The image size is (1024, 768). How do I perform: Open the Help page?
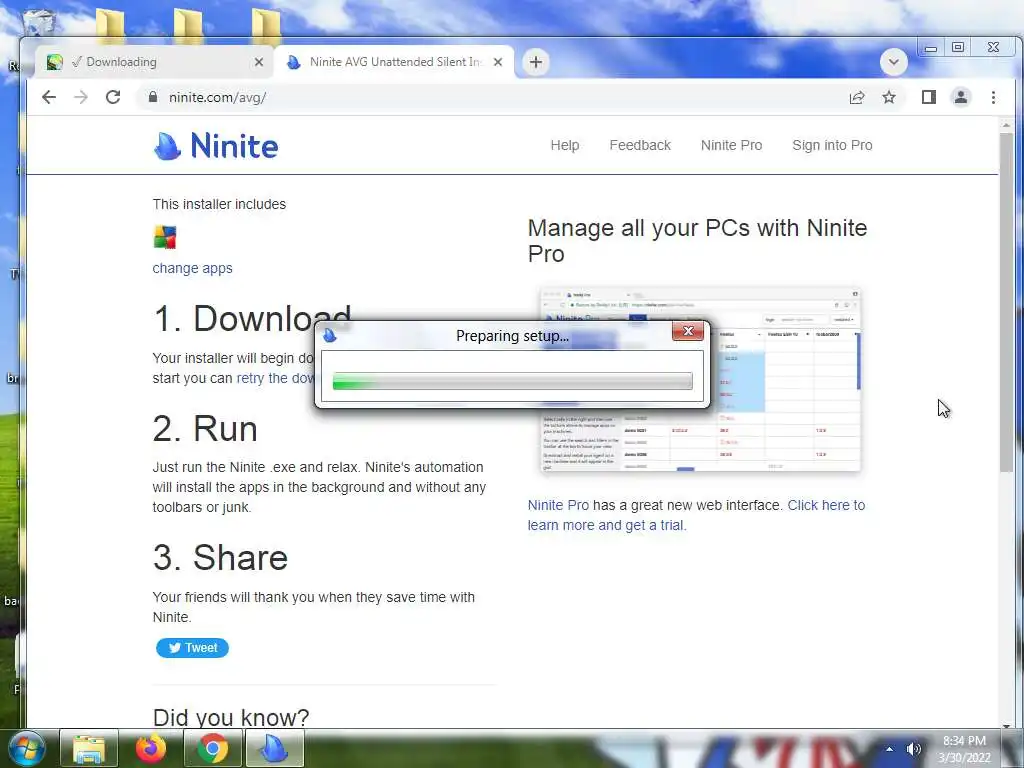point(565,145)
